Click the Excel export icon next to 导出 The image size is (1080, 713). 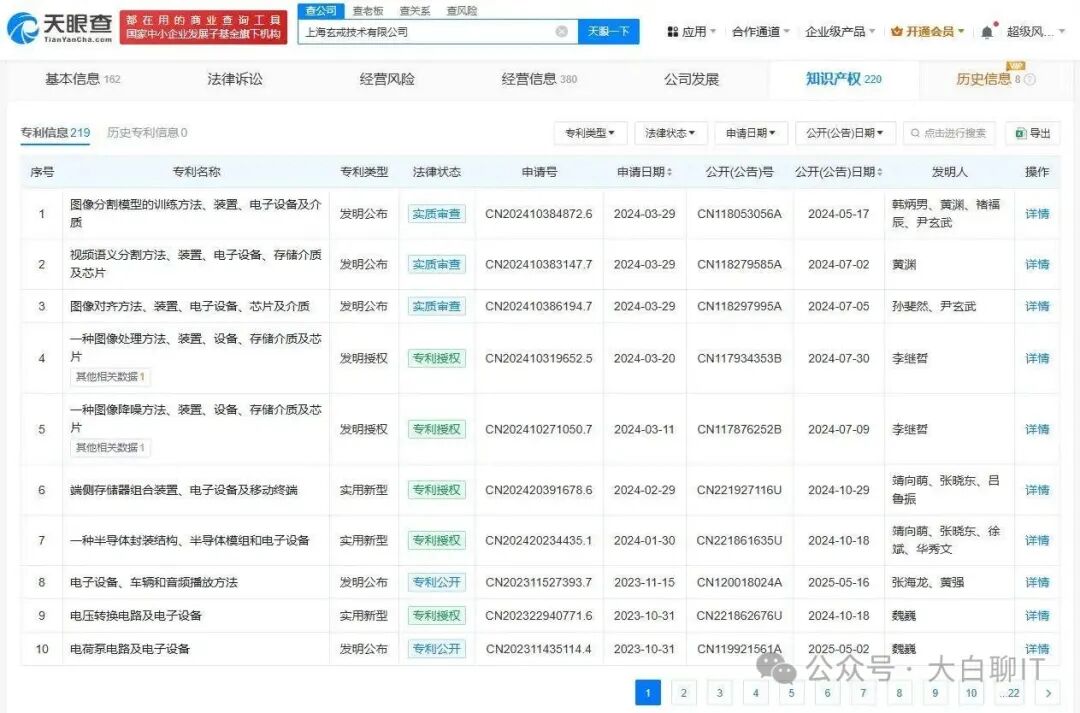coord(1021,133)
